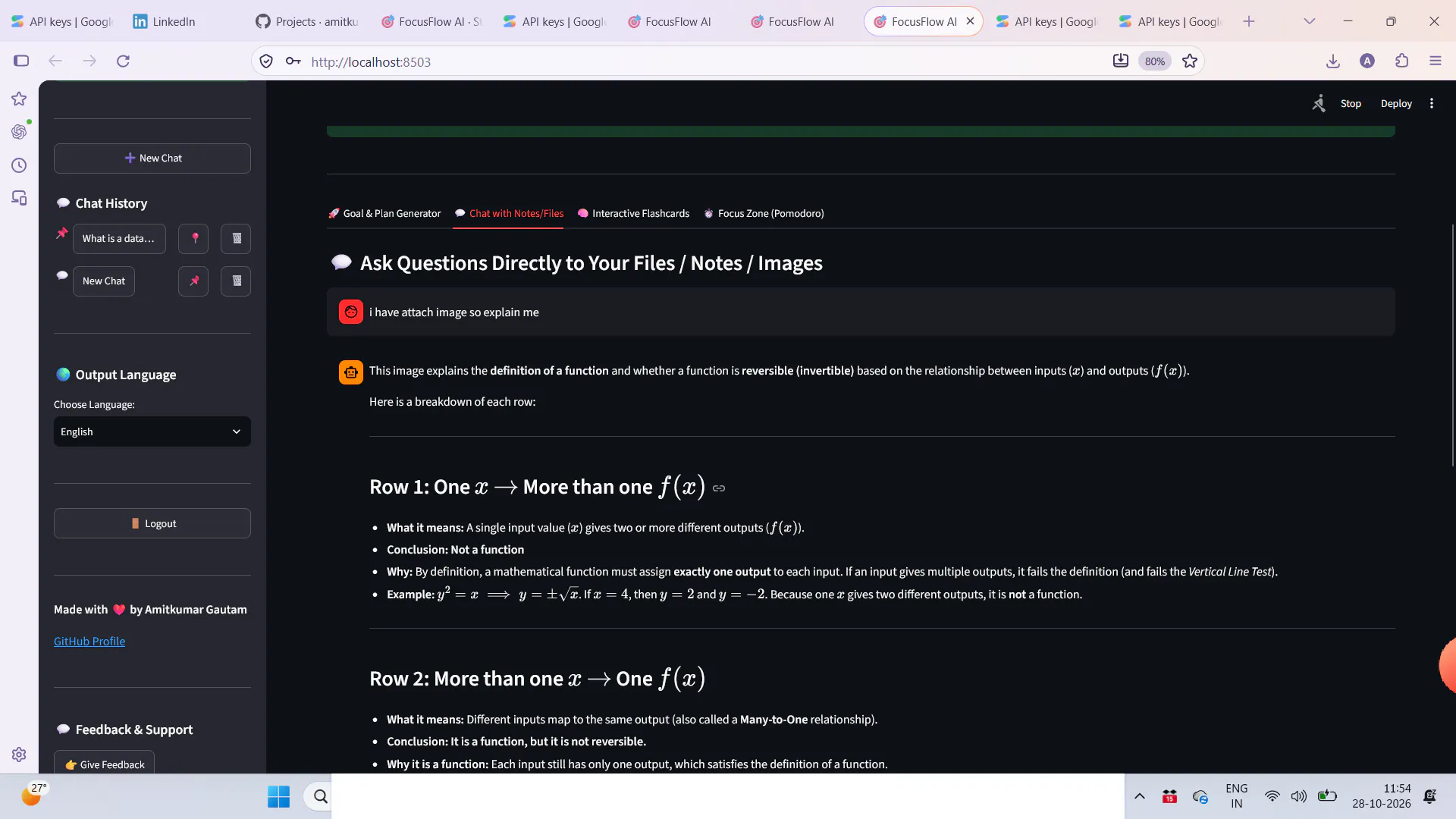
Task: Open Streamlit three-dot main menu
Action: coord(1432,103)
